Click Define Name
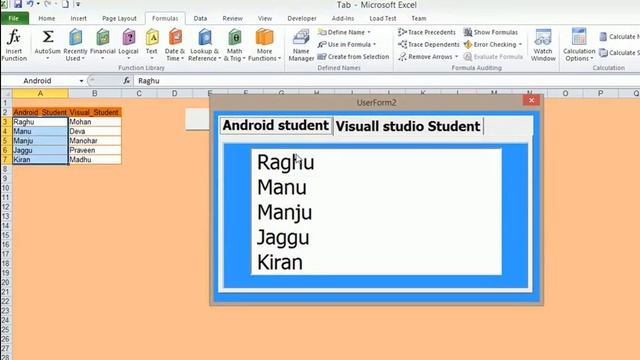The height and width of the screenshot is (360, 640). coord(341,32)
